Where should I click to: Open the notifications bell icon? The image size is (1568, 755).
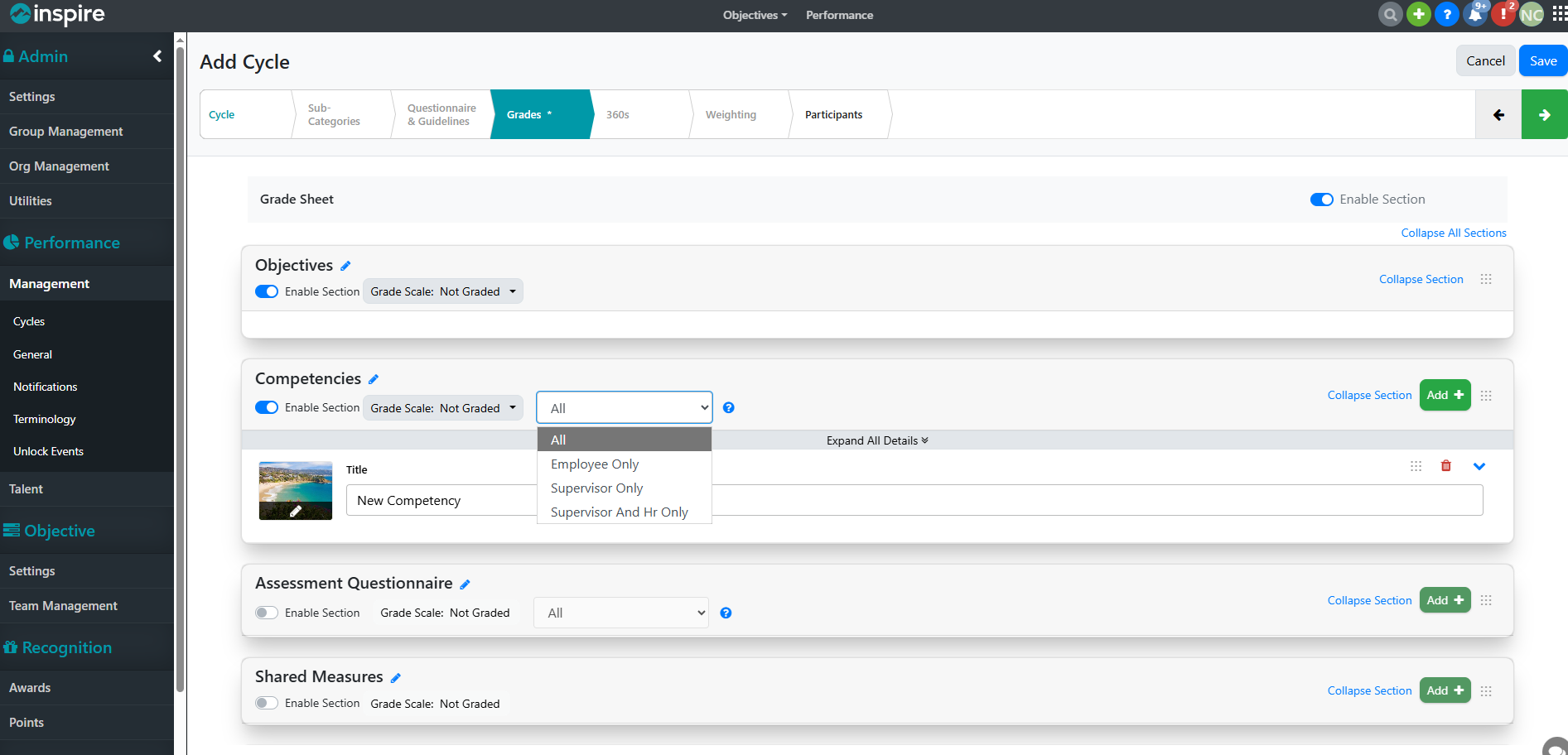coord(1475,15)
